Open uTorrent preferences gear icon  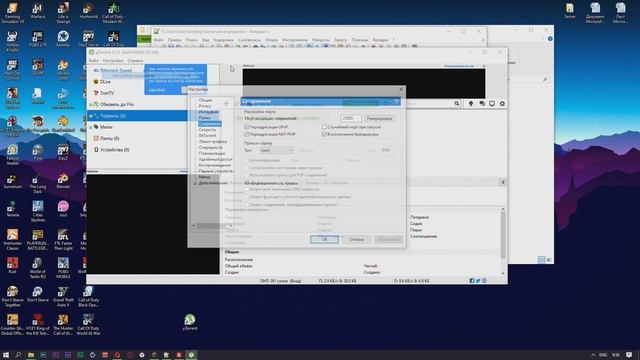[x=502, y=104]
